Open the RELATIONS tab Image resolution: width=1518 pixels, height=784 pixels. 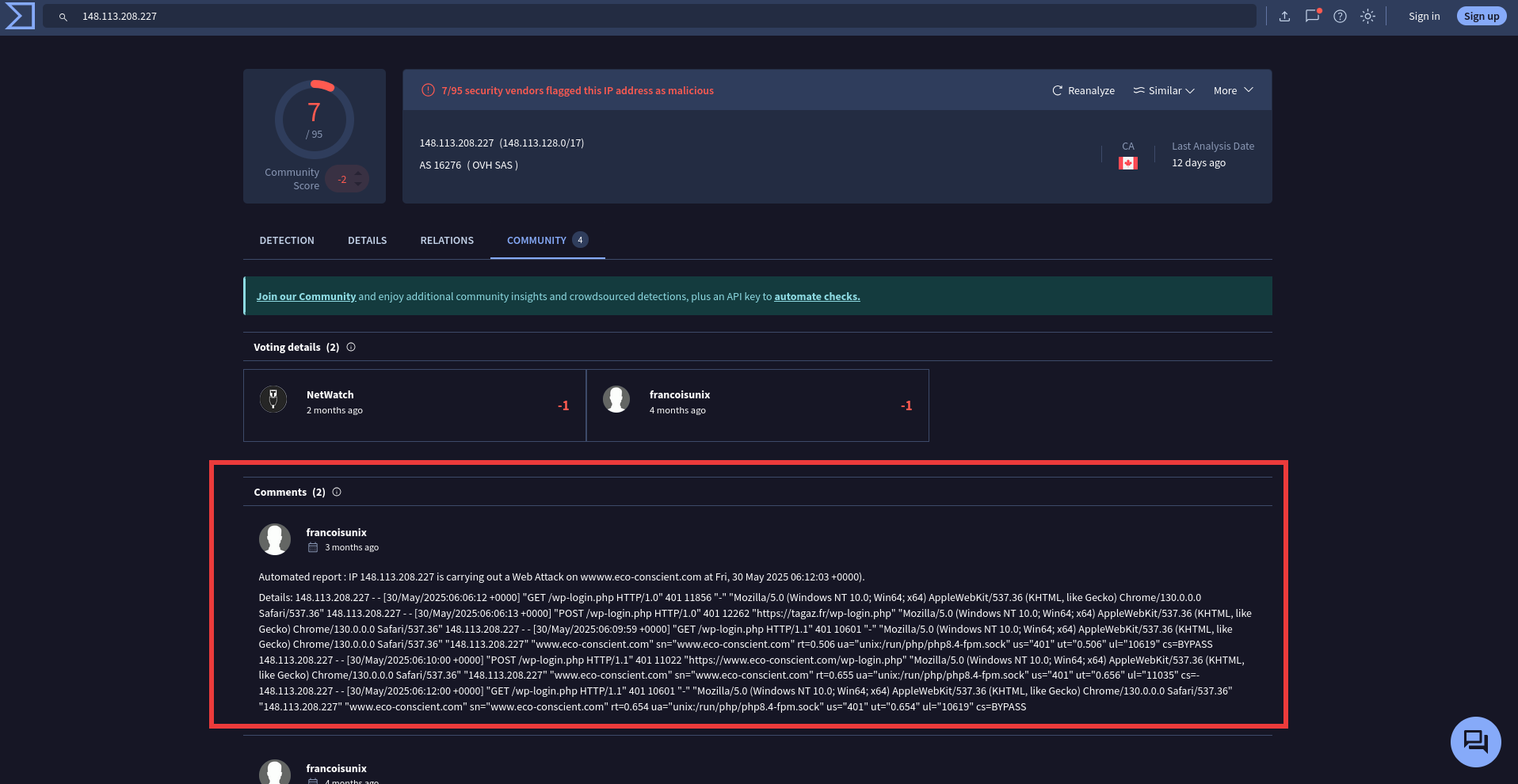(x=446, y=240)
